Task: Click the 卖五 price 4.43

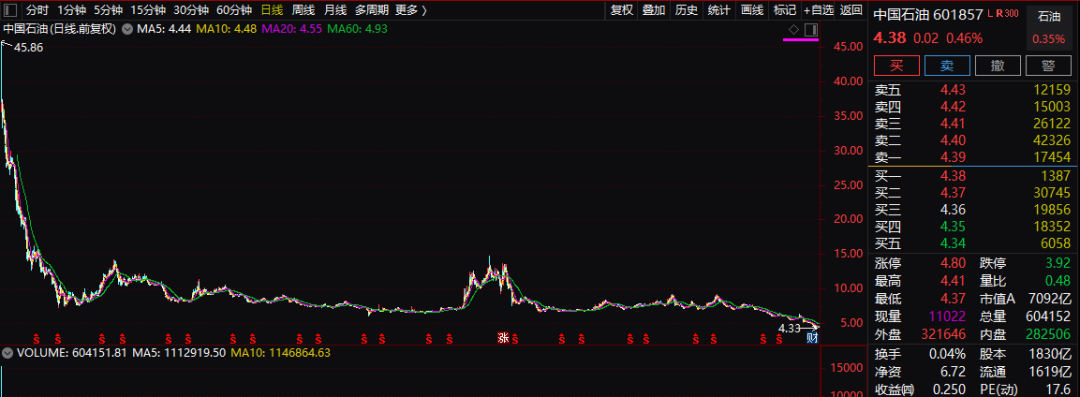Action: (954, 90)
